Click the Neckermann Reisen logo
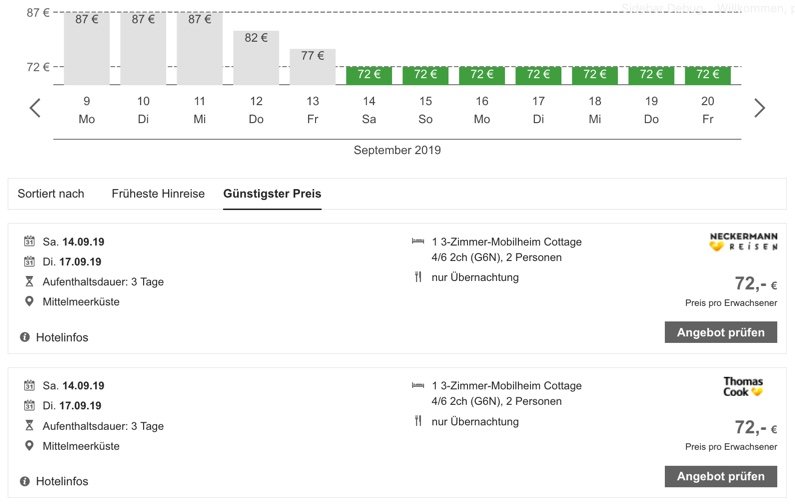Image resolution: width=795 pixels, height=504 pixels. click(x=743, y=242)
